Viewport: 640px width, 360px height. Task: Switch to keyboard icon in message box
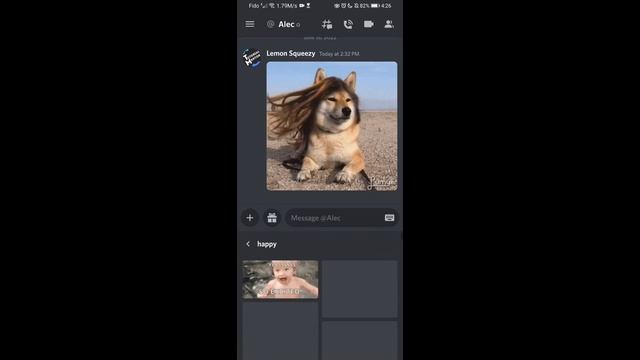(x=389, y=218)
